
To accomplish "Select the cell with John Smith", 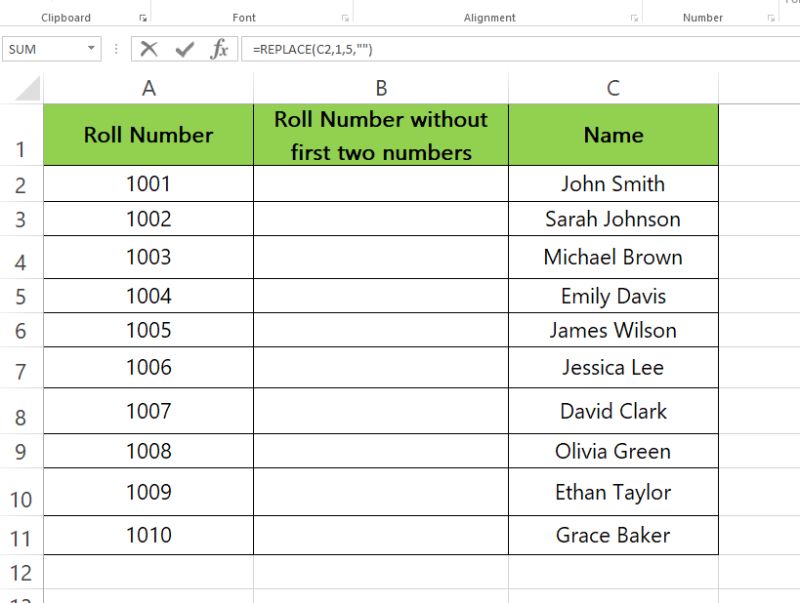I will click(x=613, y=183).
